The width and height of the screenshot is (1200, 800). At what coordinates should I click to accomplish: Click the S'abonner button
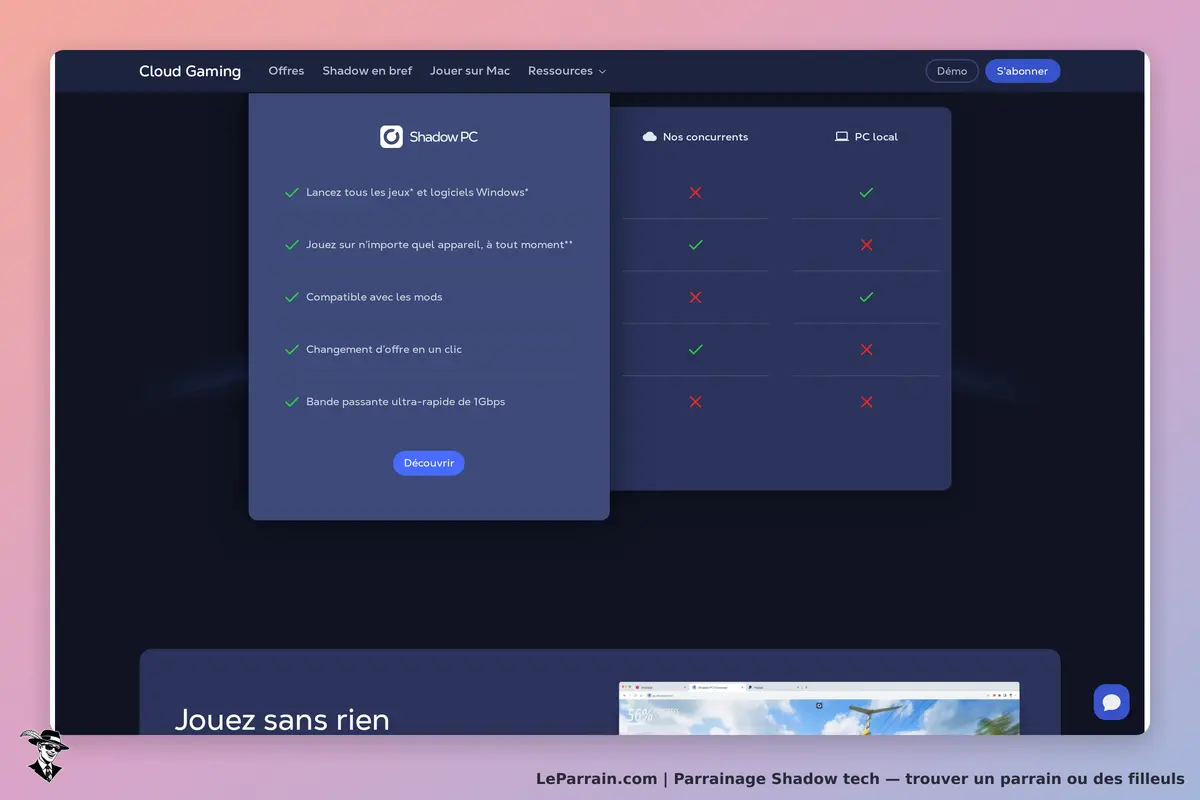tap(1022, 71)
